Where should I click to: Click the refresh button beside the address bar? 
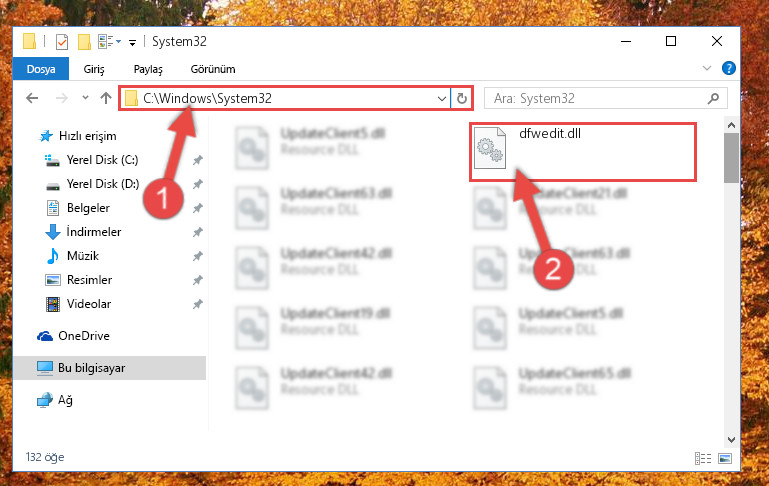click(x=461, y=99)
